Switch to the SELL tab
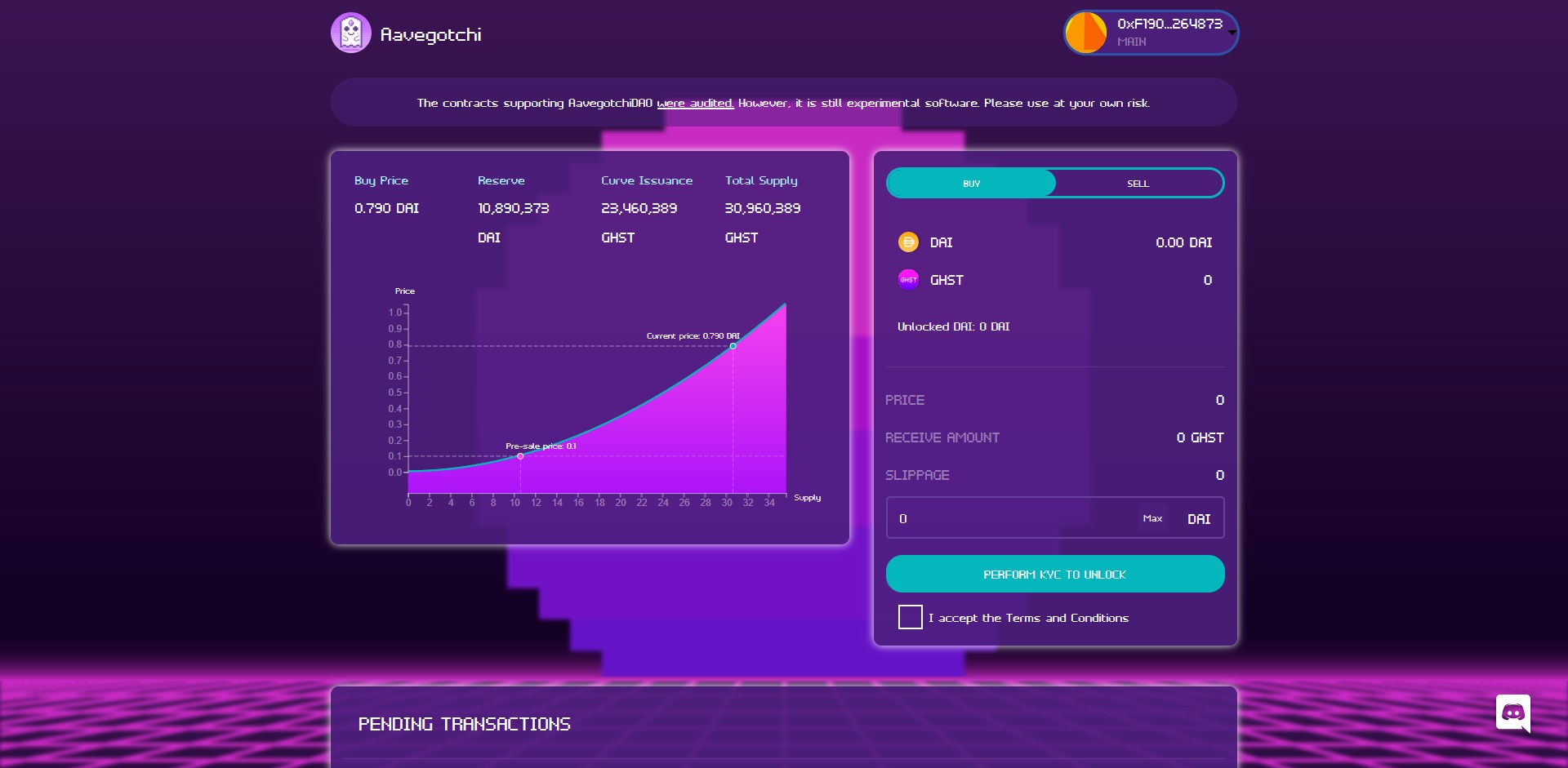 (1138, 183)
